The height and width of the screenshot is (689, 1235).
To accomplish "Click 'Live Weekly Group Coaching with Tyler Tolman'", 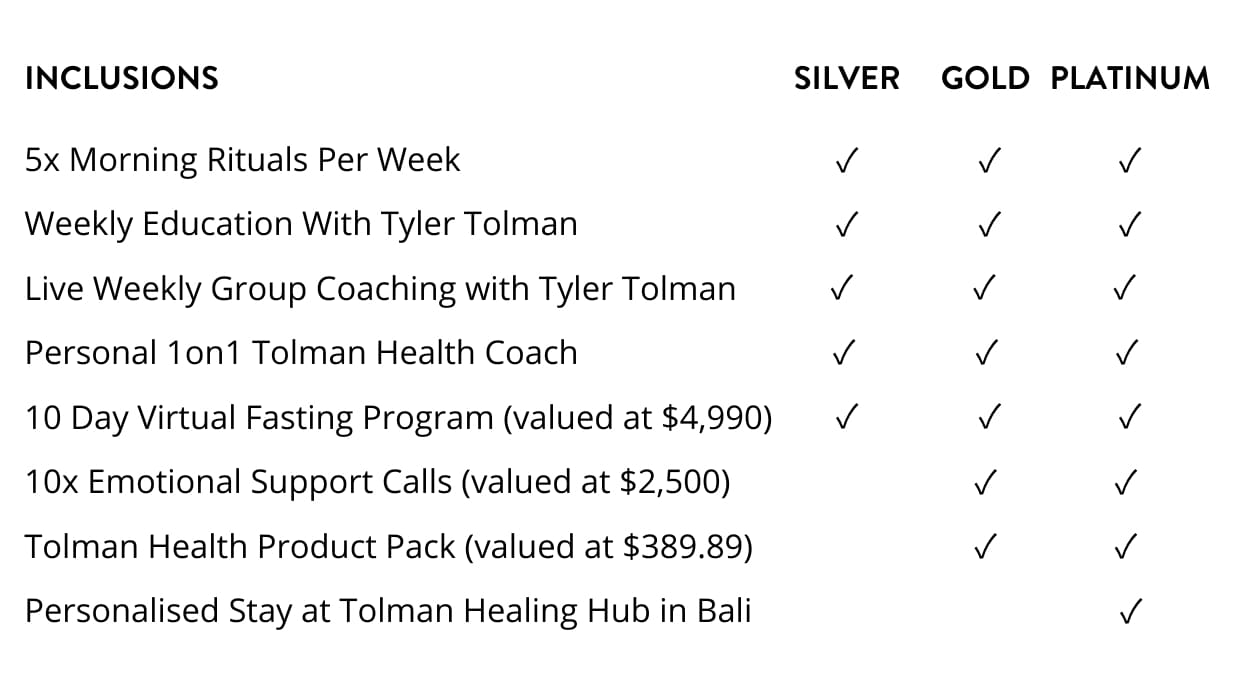I will tap(380, 290).
